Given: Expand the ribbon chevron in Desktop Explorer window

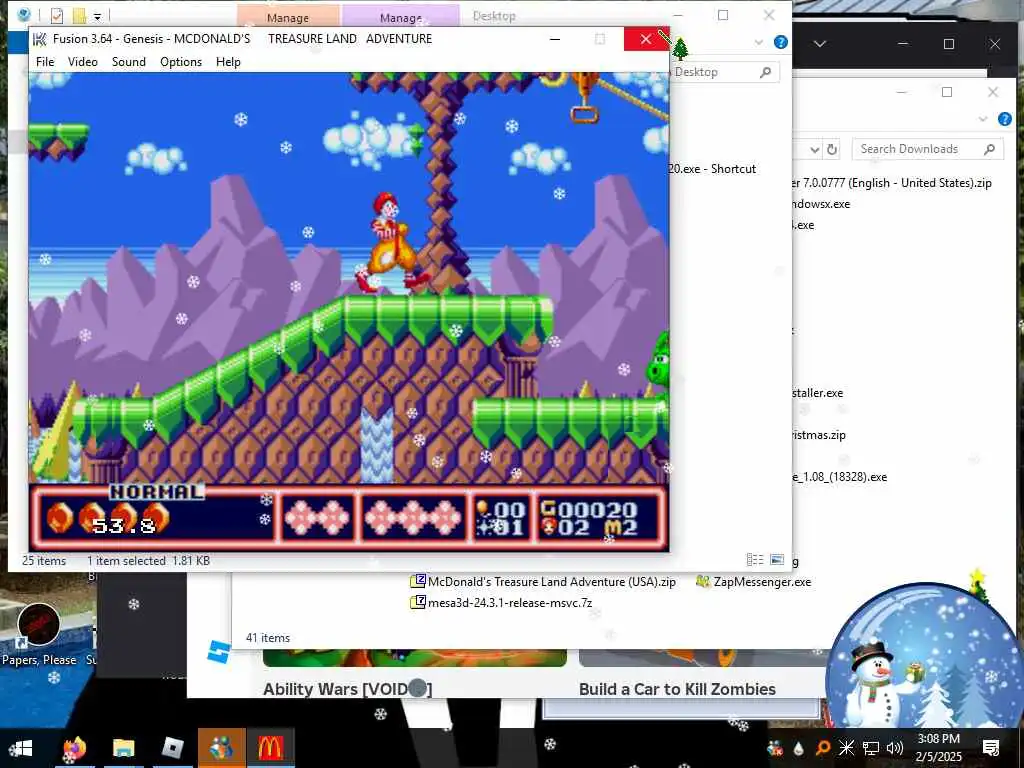Looking at the screenshot, I should coord(759,42).
